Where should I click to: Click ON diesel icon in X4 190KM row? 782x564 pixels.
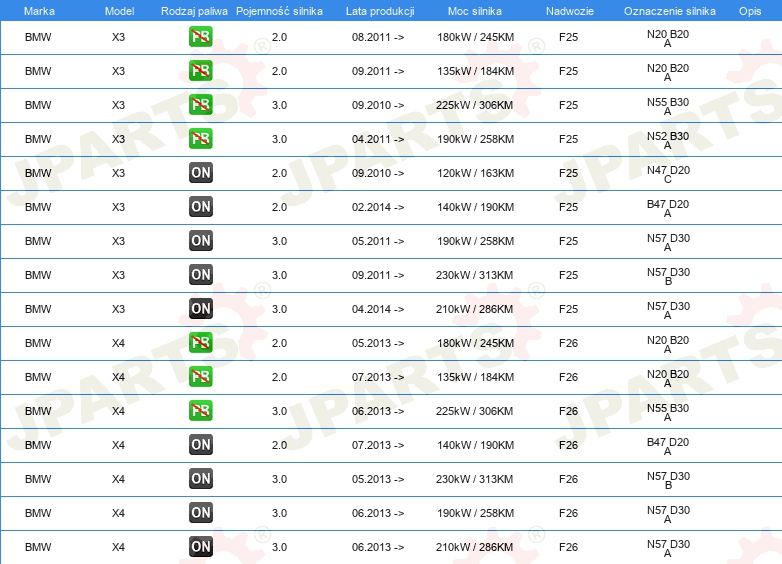[200, 445]
